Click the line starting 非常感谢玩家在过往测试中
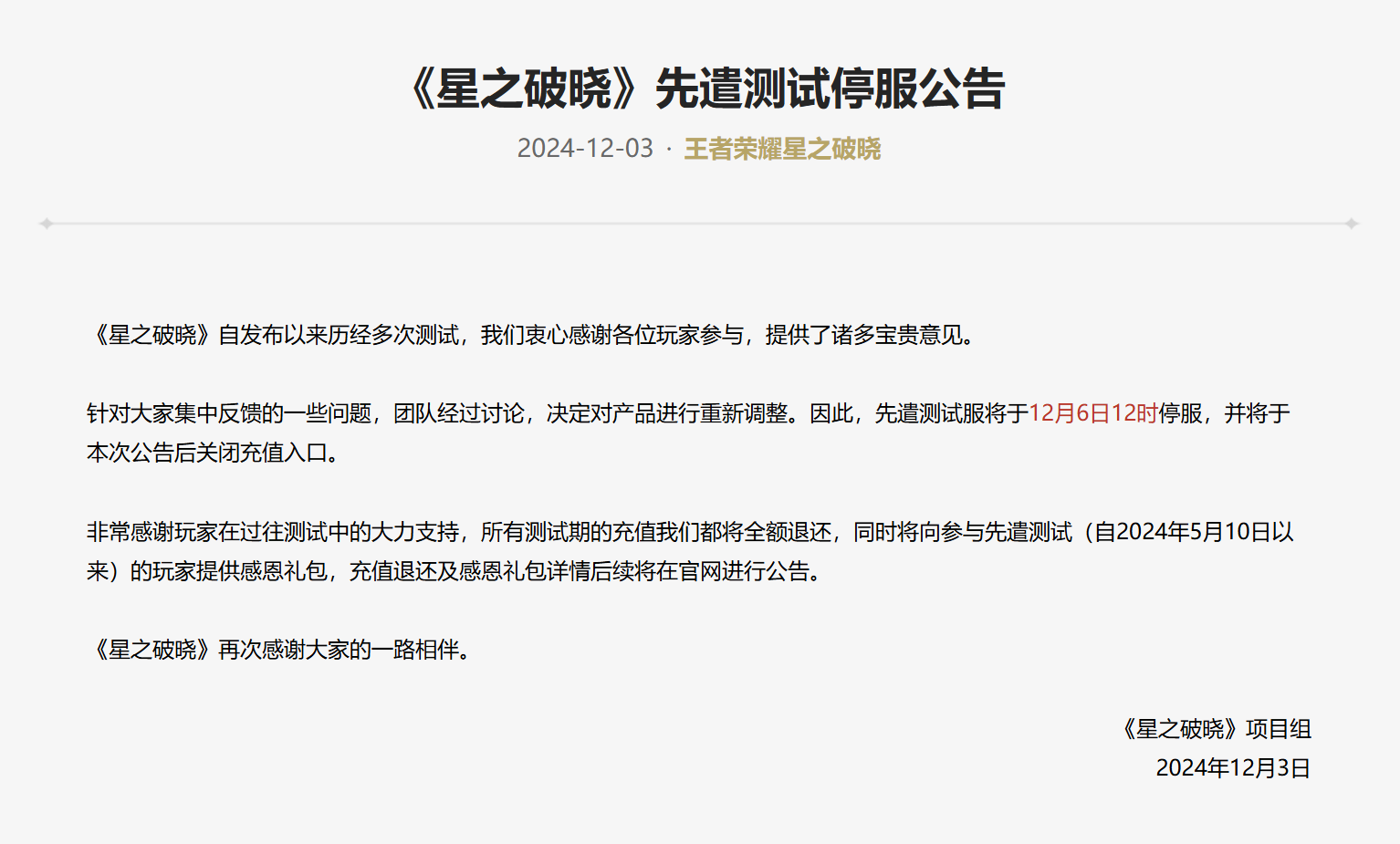Viewport: 1400px width, 844px height. click(x=690, y=532)
